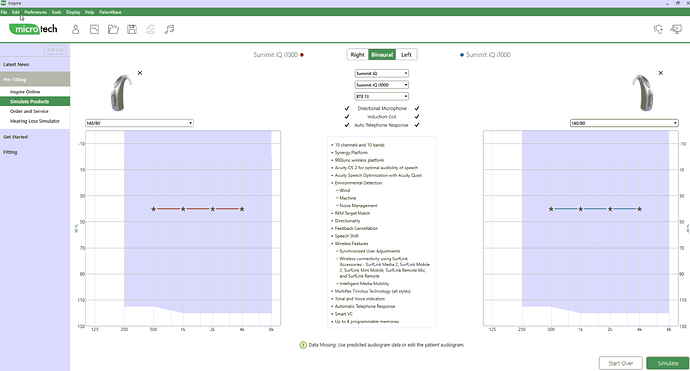Click the audiogram chart toolbar icon
This screenshot has height=371, width=690.
pos(94,29)
